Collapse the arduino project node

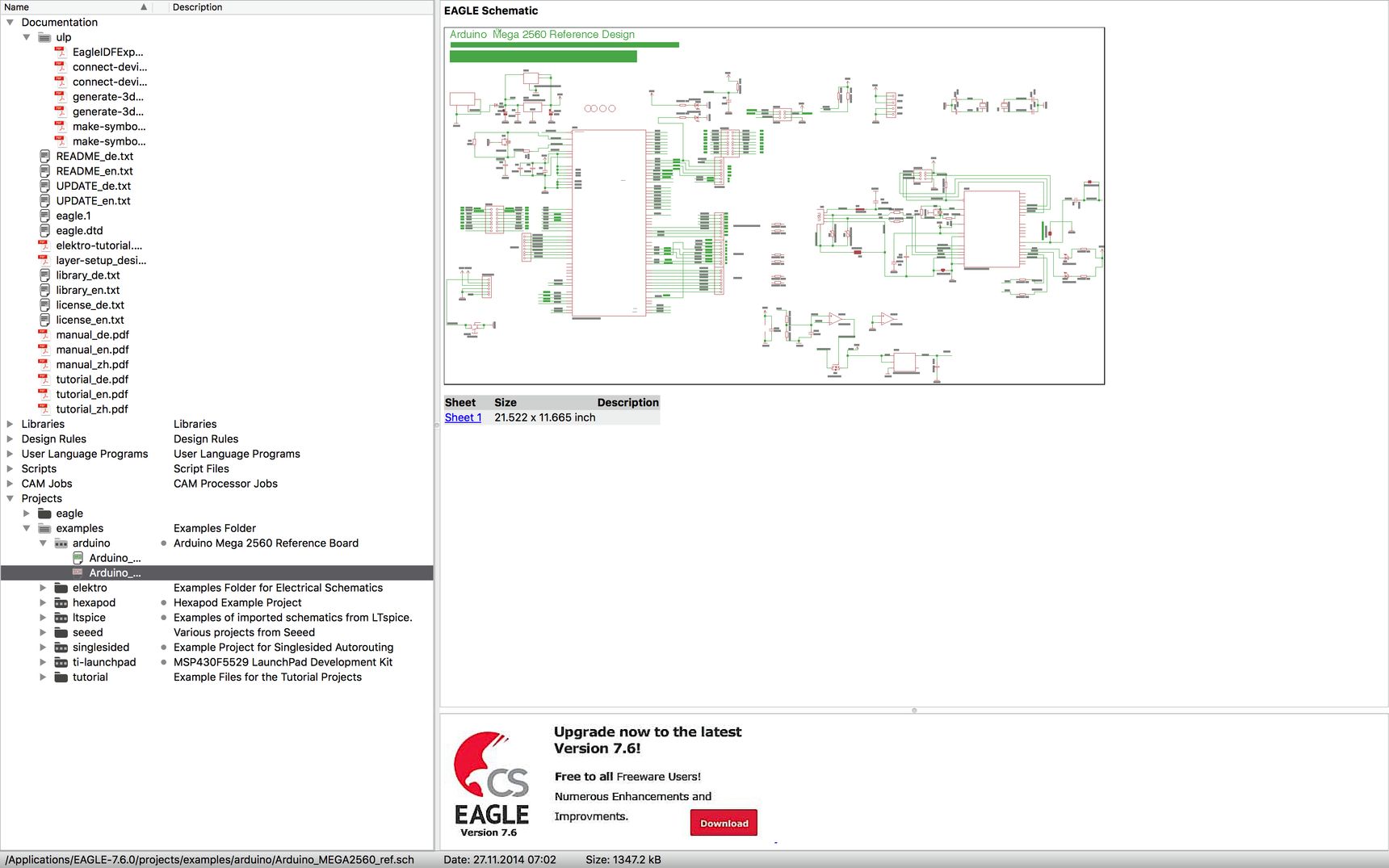coord(43,543)
